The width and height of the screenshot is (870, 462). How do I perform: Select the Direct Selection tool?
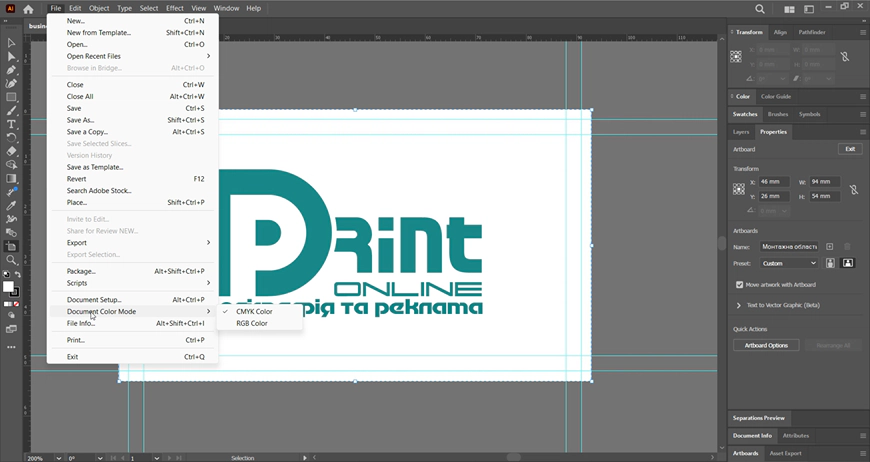(11, 57)
